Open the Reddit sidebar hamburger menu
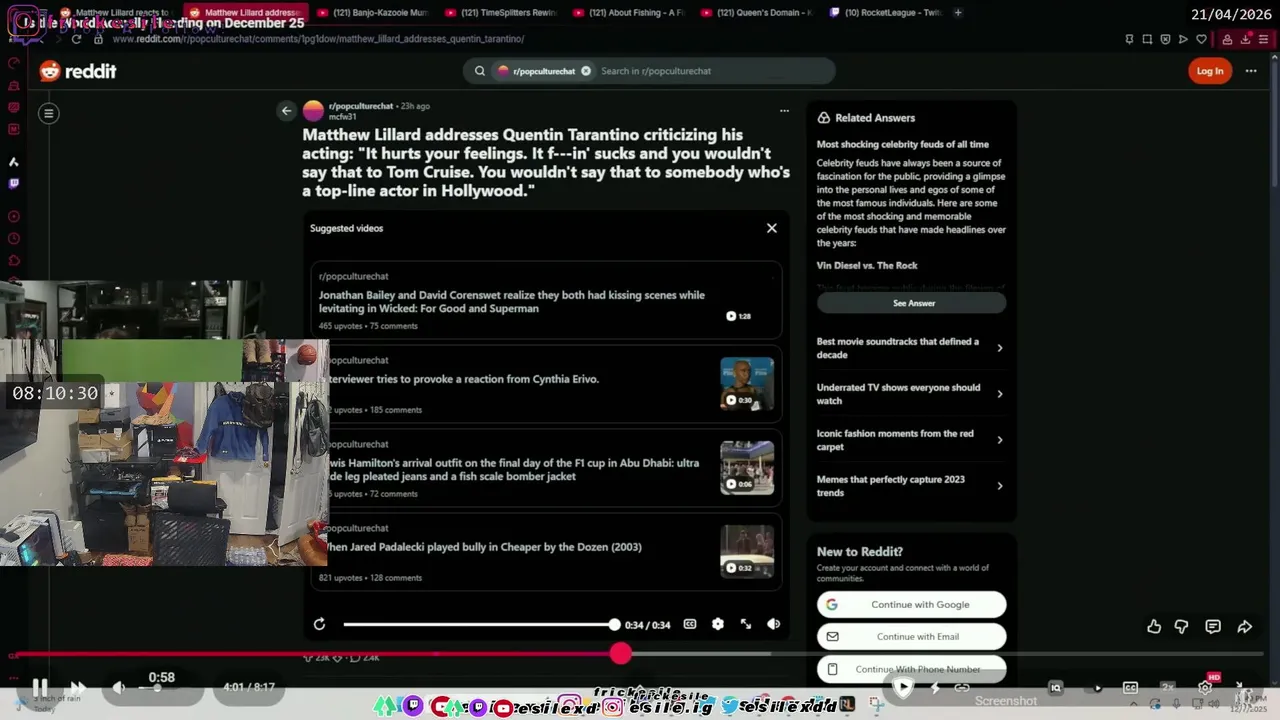Viewport: 1280px width, 720px height. point(48,113)
